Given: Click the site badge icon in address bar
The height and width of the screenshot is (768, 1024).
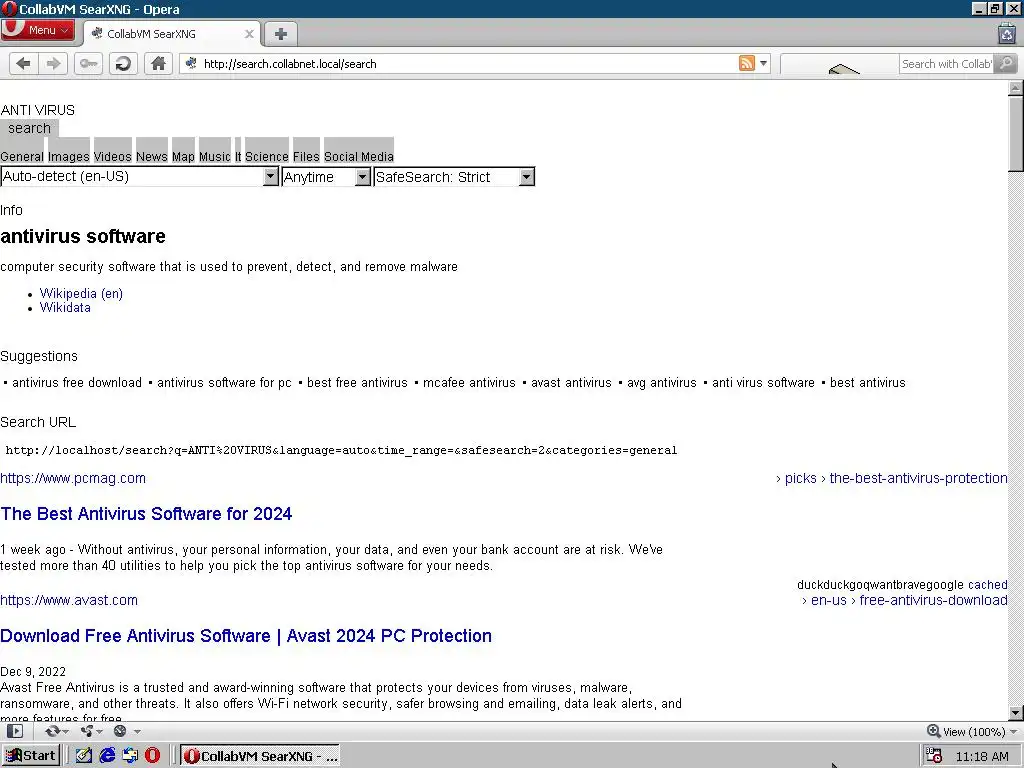Looking at the screenshot, I should point(191,63).
